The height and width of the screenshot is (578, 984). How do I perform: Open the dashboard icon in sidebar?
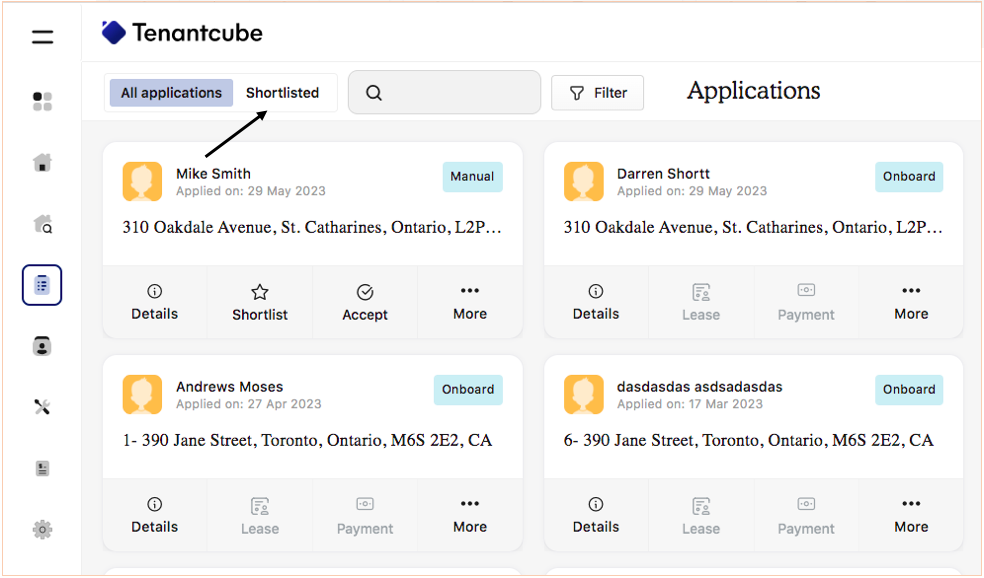(x=42, y=101)
